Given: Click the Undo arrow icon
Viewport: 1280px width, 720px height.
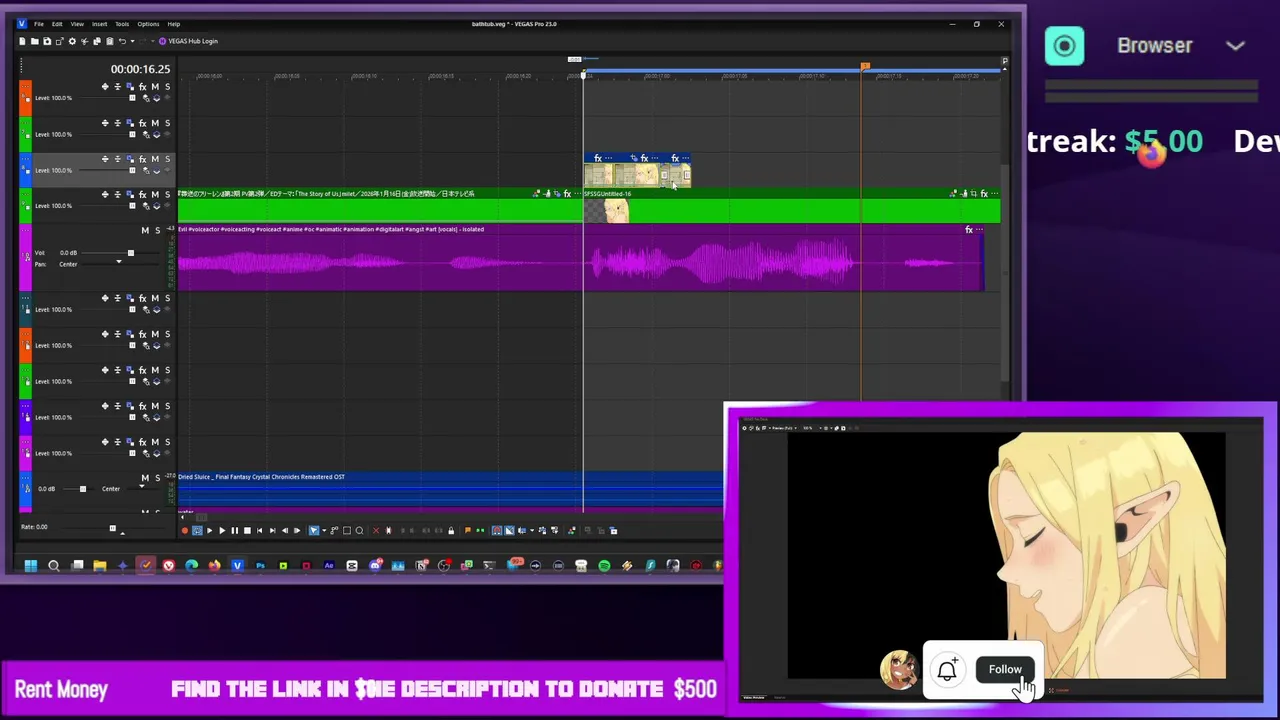Looking at the screenshot, I should tap(122, 41).
